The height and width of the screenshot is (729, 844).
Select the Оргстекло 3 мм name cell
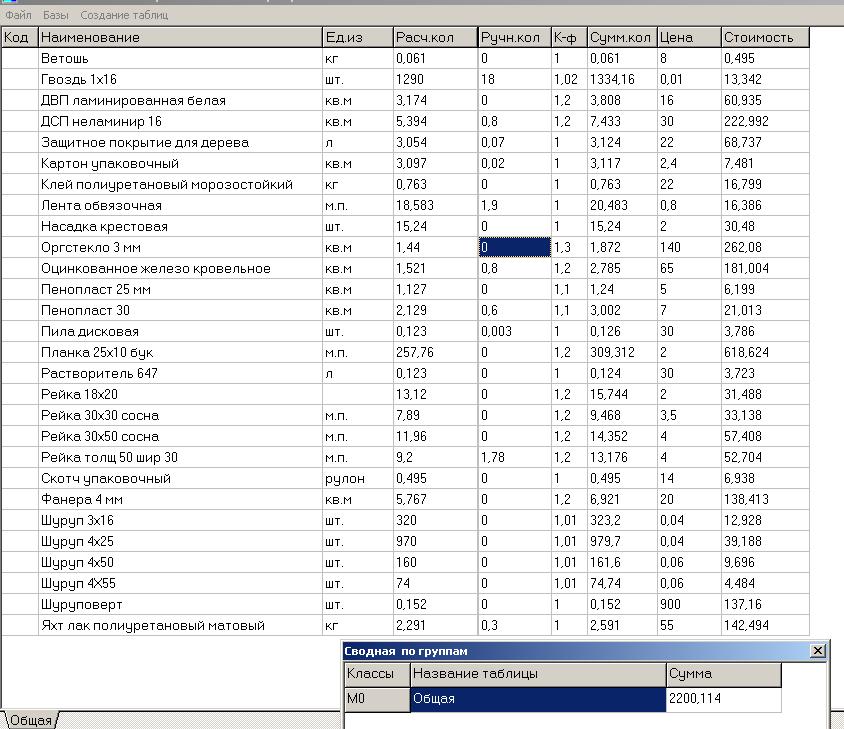point(180,247)
